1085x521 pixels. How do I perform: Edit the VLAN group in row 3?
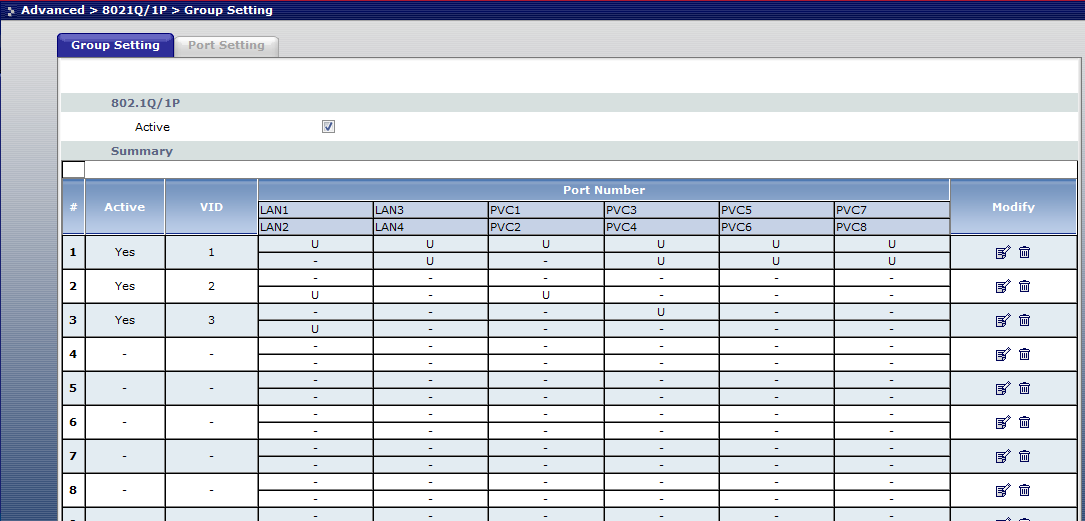[1003, 320]
